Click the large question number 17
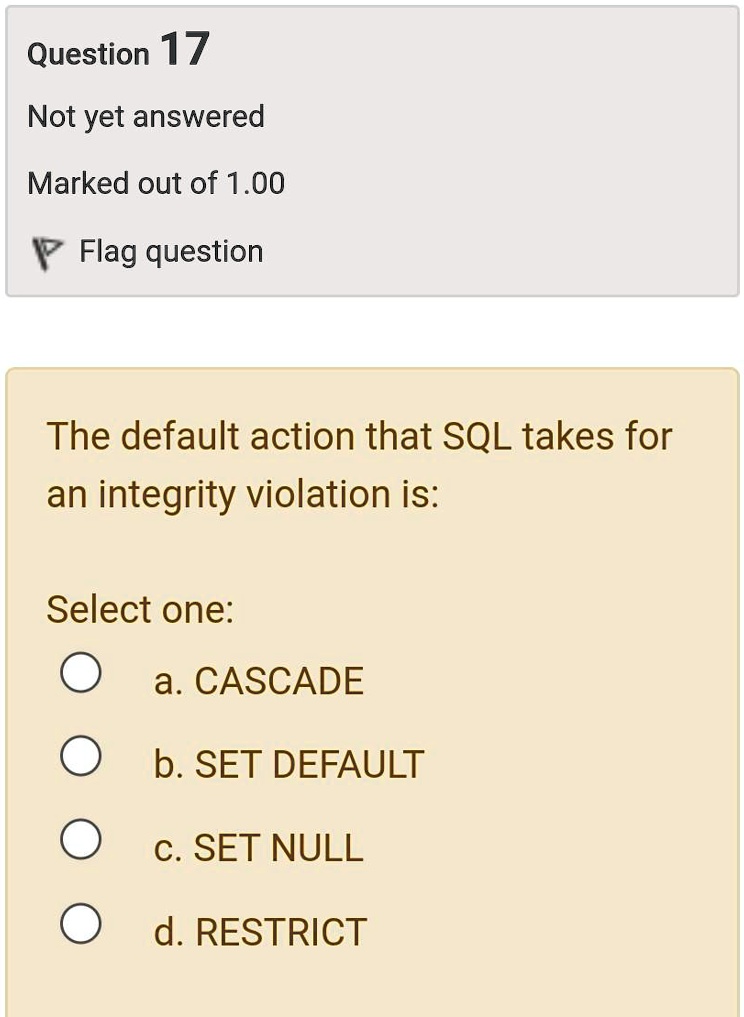Image resolution: width=744 pixels, height=1017 pixels. 184,49
